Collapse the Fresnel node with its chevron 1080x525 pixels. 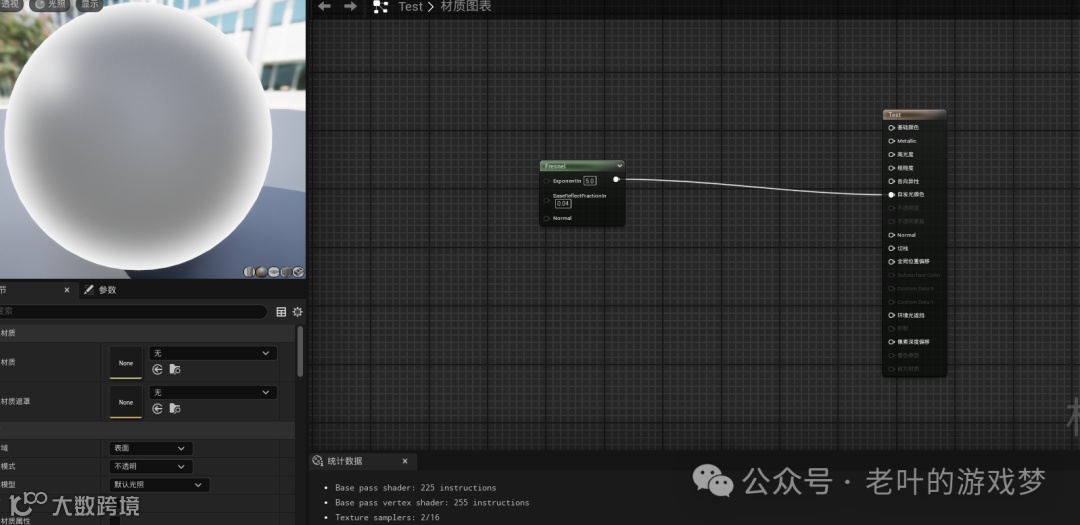[619, 165]
